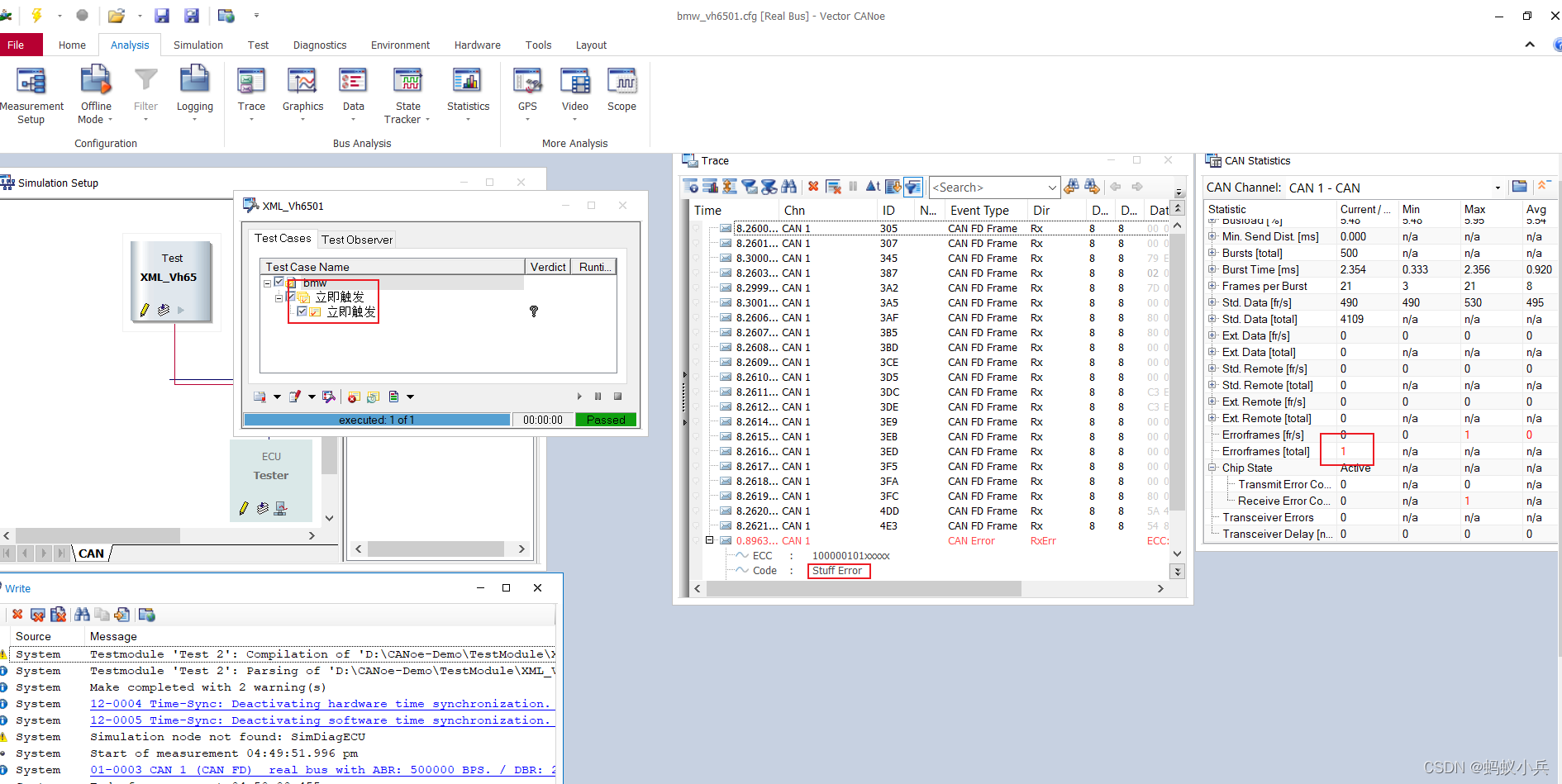1562x784 pixels.
Task: Click the 01-0003 CAN 1 message link
Action: (323, 770)
